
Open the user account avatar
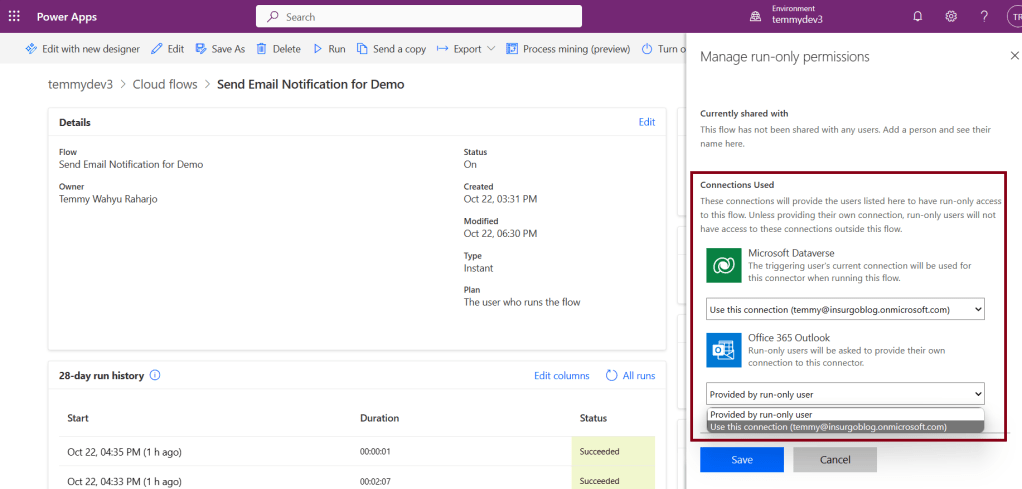point(1015,16)
